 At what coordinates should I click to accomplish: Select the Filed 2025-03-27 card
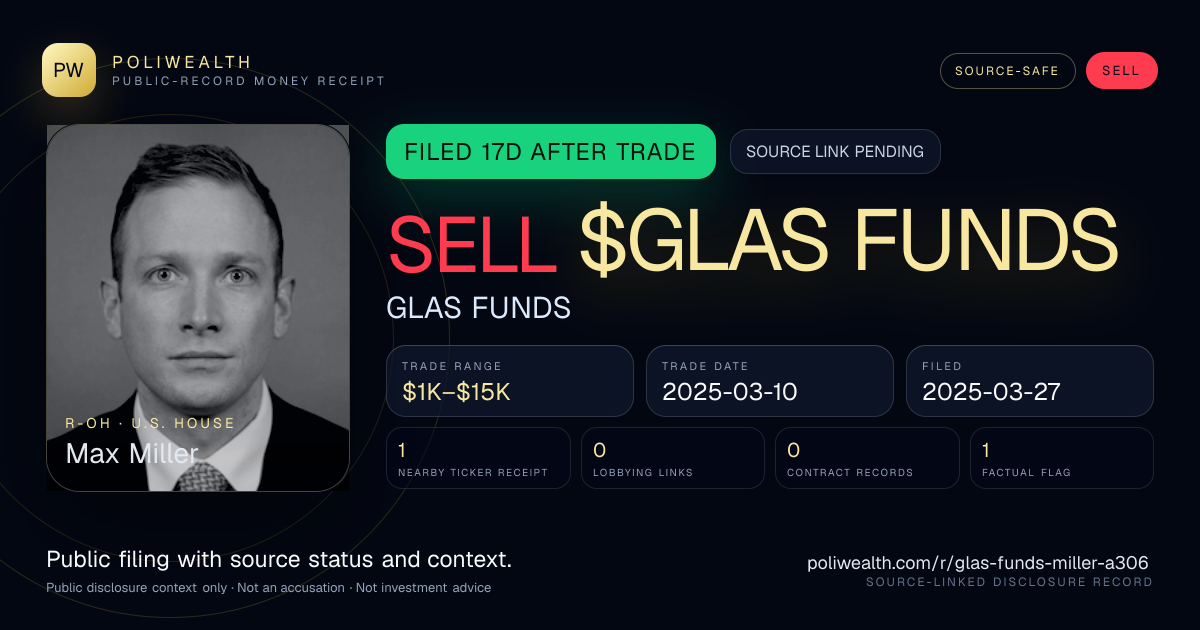tap(1030, 381)
